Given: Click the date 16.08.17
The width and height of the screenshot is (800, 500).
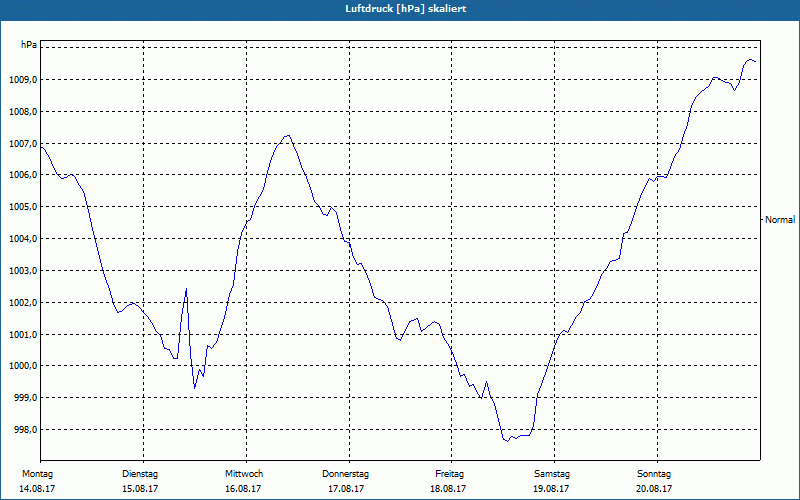Looking at the screenshot, I should tap(243, 489).
